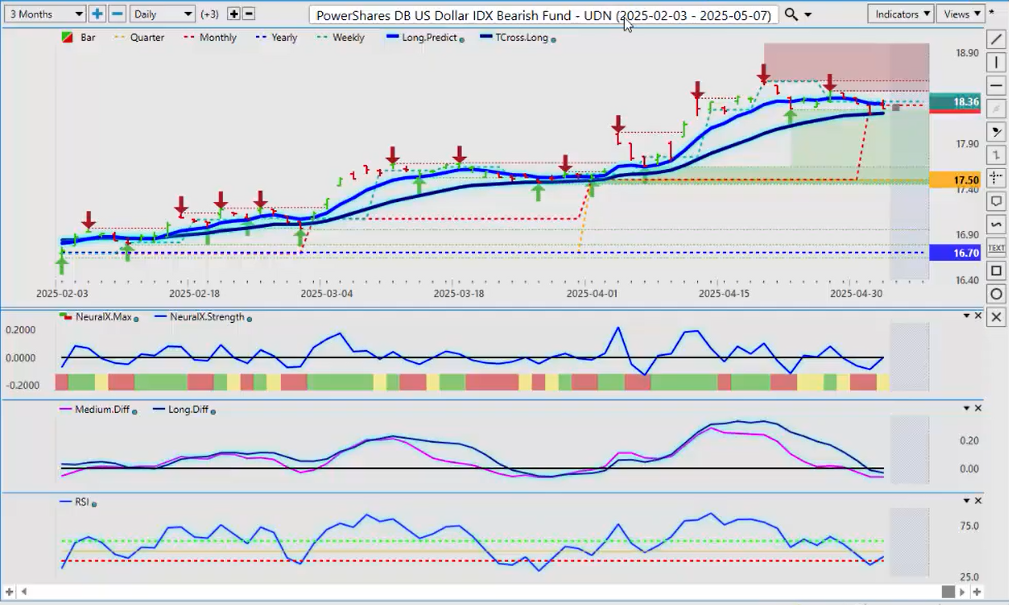Click the chart scrollbar thumb at the bottom

948,591
